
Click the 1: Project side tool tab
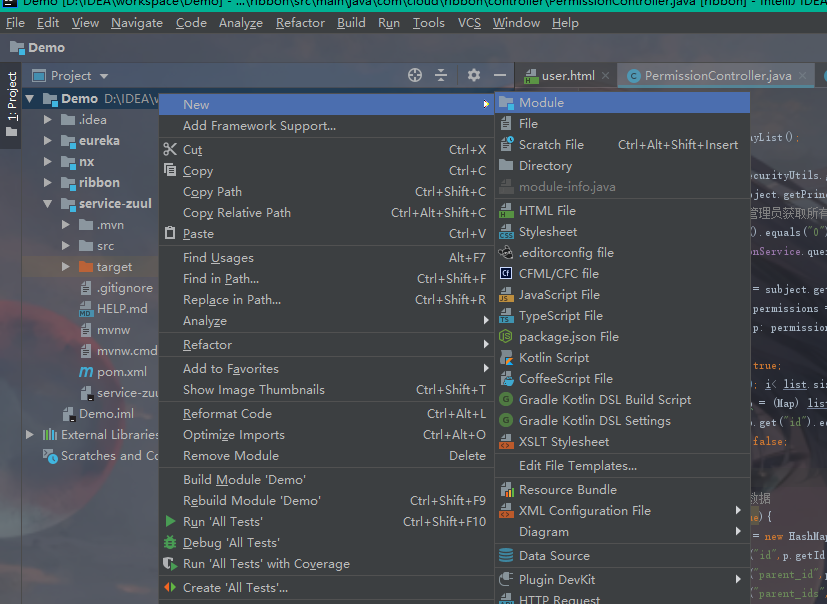coord(11,104)
